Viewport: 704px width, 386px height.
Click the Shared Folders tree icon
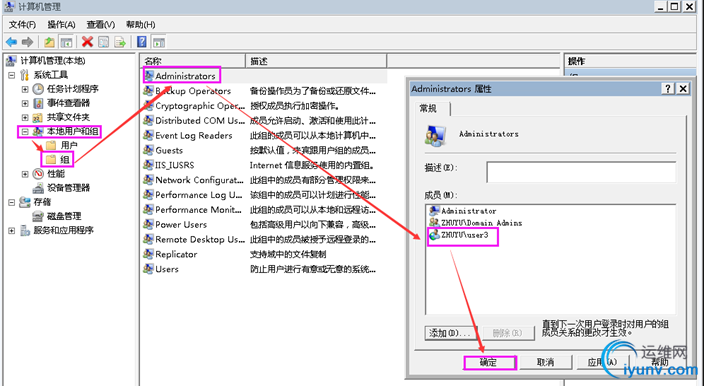pyautogui.click(x=38, y=118)
